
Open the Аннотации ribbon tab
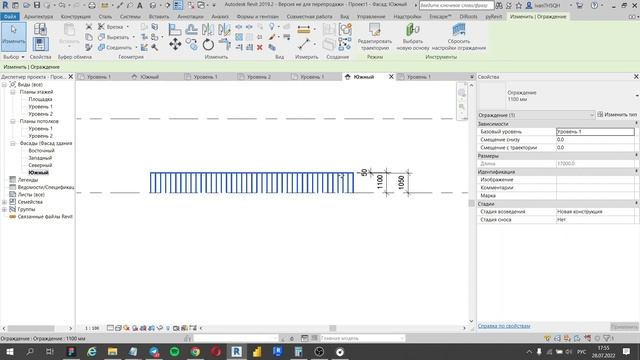[x=190, y=17]
